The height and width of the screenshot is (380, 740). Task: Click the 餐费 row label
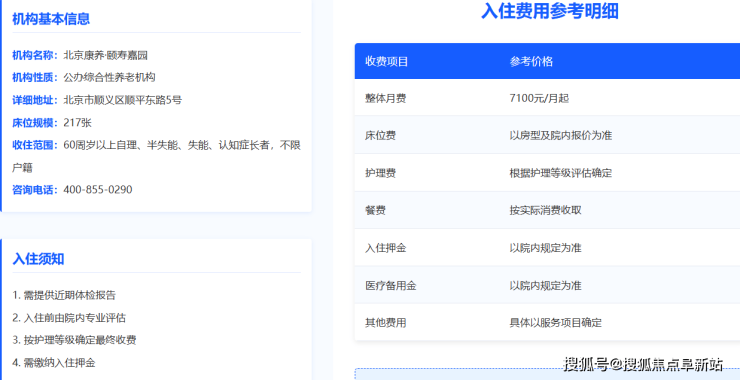coord(375,211)
